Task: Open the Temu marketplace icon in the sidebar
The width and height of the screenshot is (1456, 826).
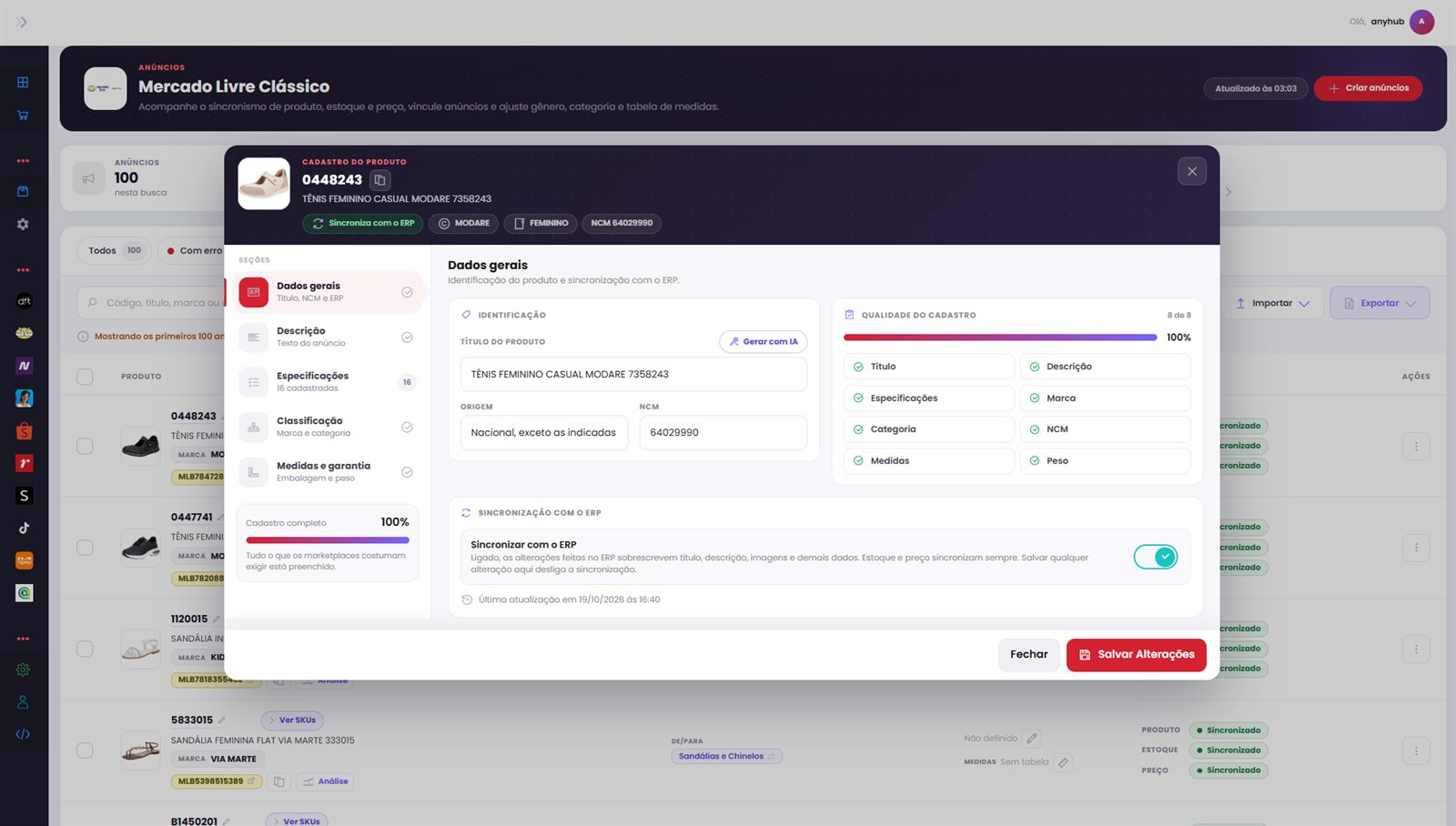Action: [x=25, y=560]
